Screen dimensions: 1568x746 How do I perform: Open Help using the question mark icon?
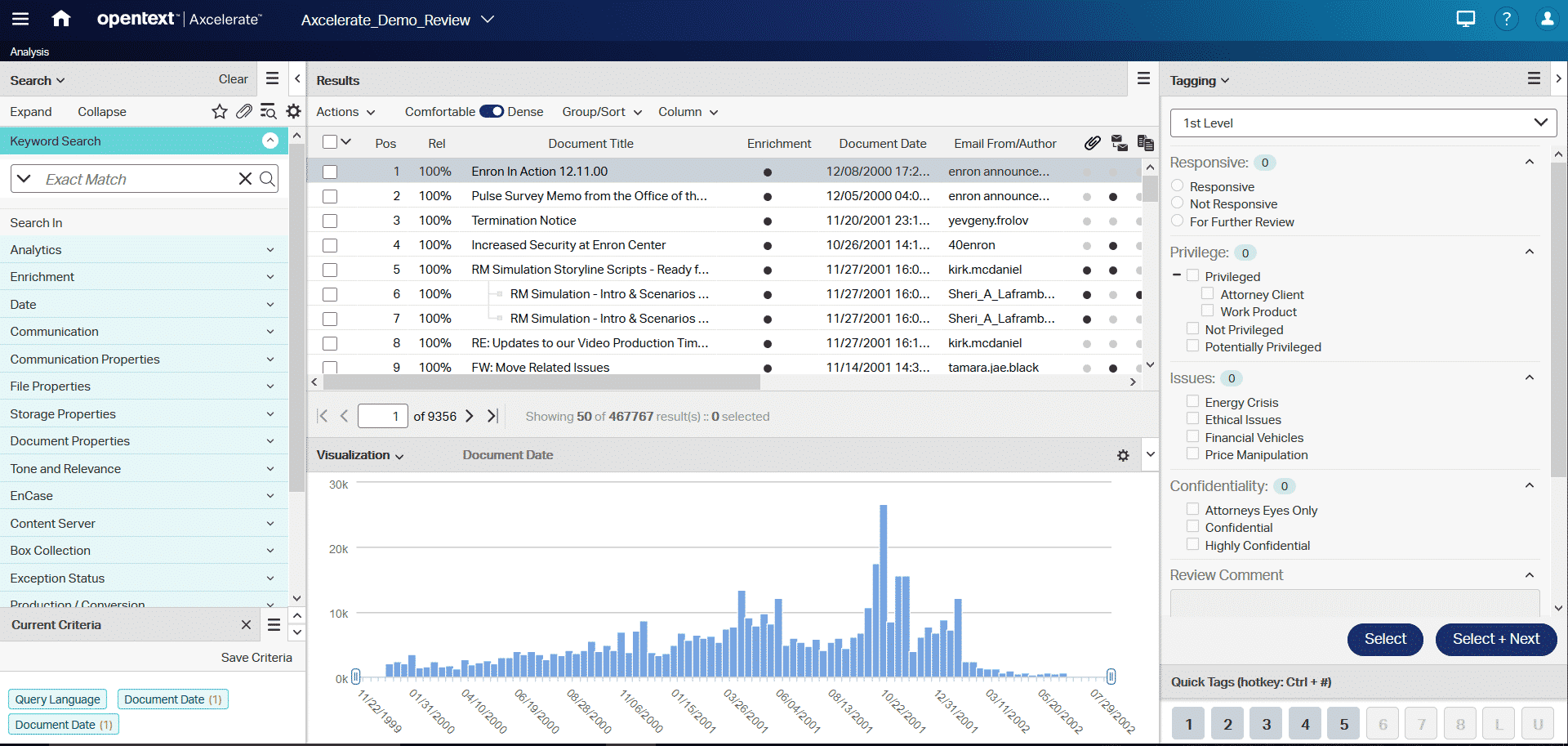[x=1507, y=18]
